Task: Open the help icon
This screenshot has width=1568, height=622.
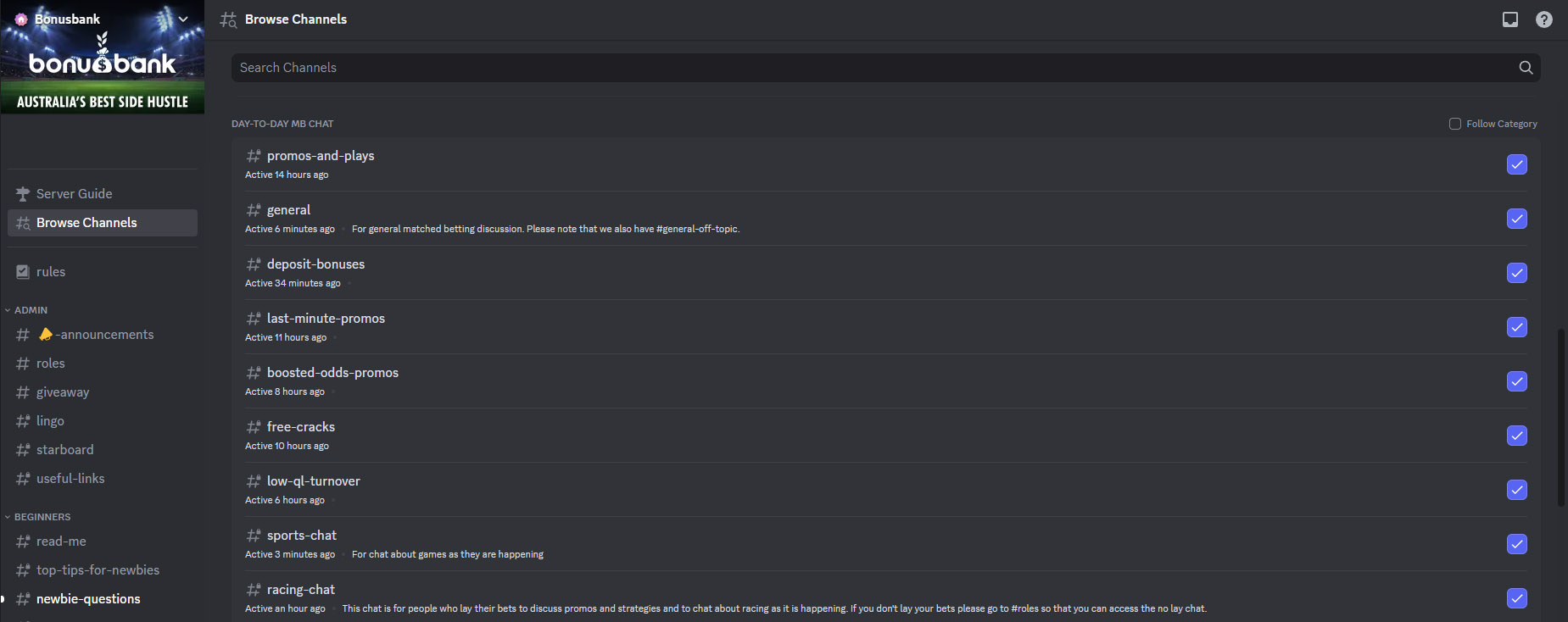Action: click(1544, 19)
